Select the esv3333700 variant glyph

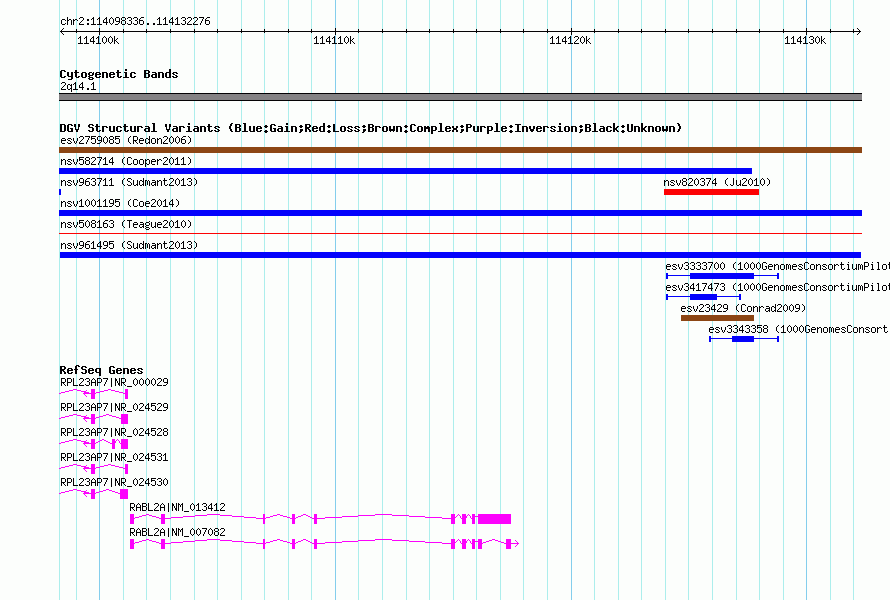click(722, 276)
